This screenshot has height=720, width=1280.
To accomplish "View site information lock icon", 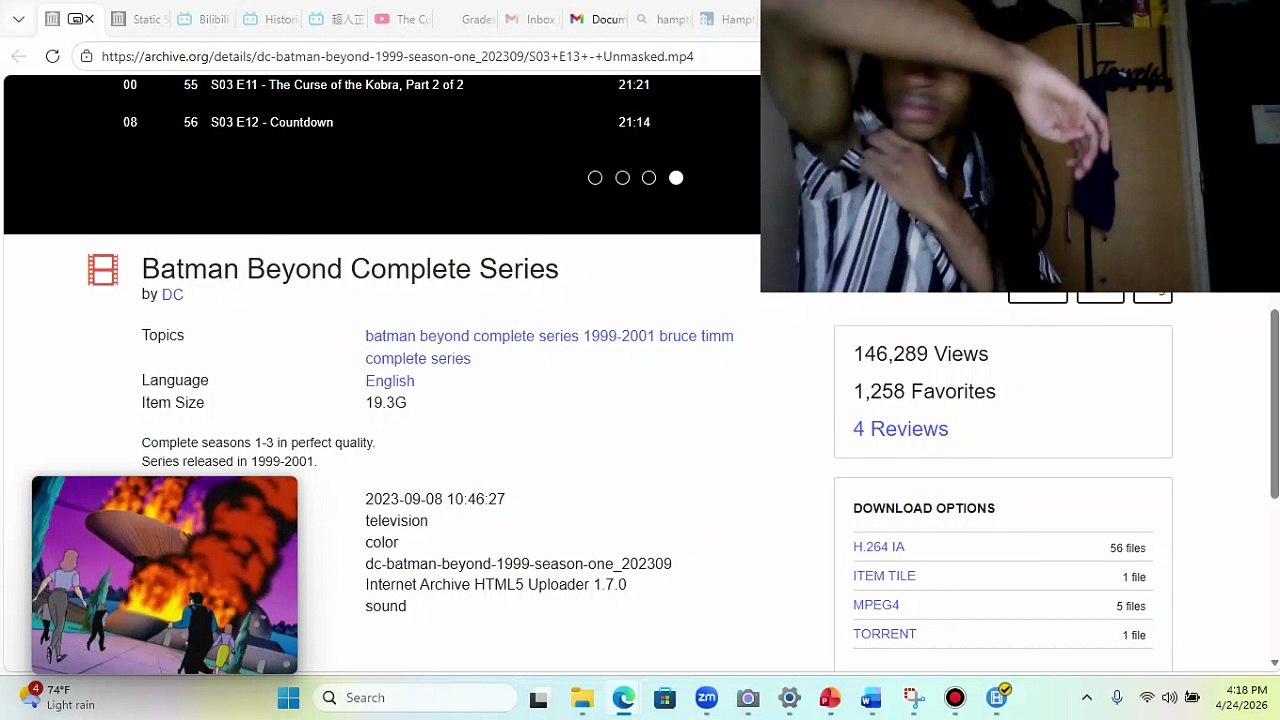I will click(x=87, y=56).
